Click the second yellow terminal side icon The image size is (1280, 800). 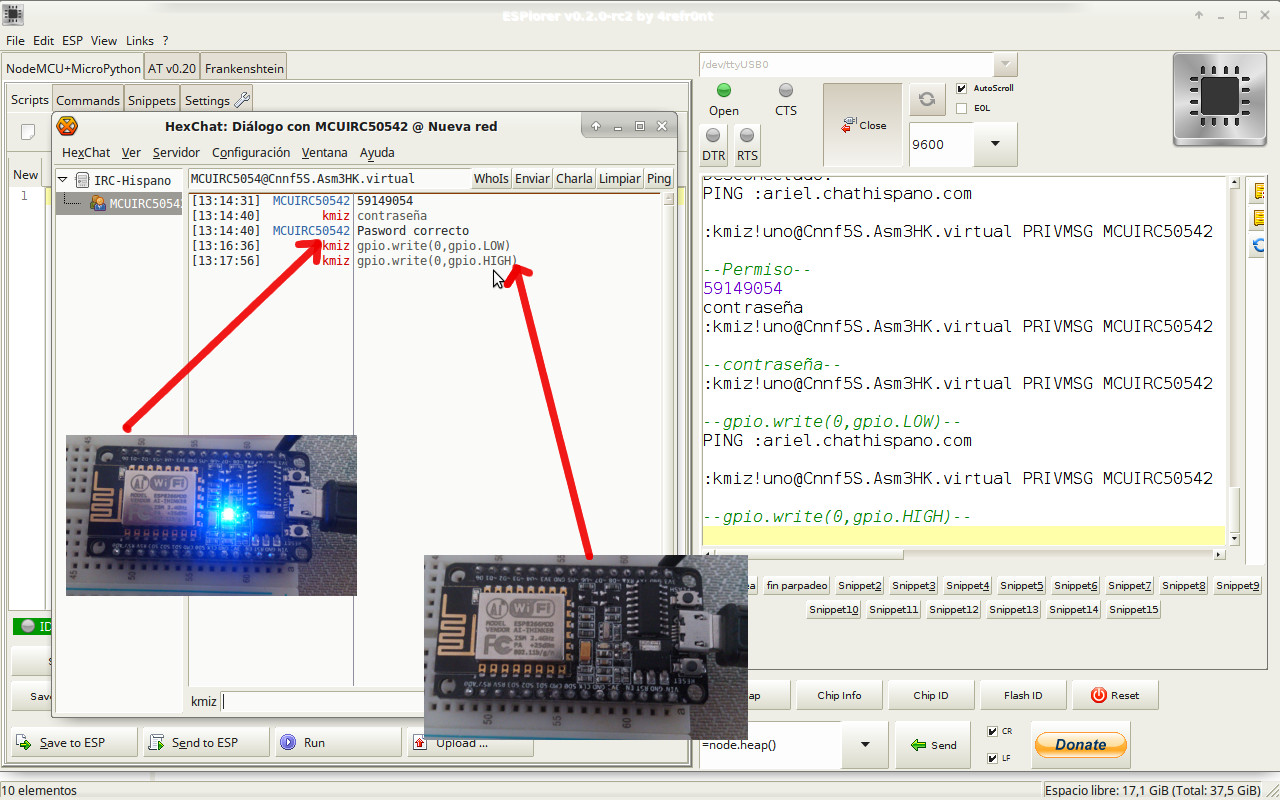point(1258,218)
